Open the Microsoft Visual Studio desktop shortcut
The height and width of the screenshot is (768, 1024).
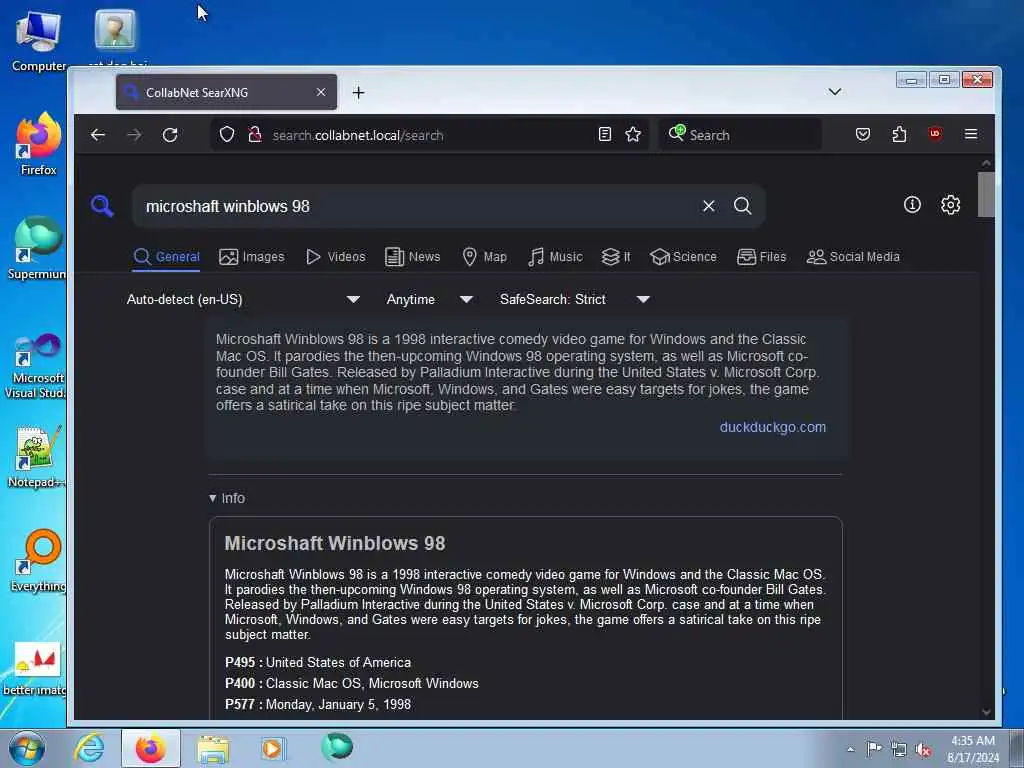pos(36,366)
